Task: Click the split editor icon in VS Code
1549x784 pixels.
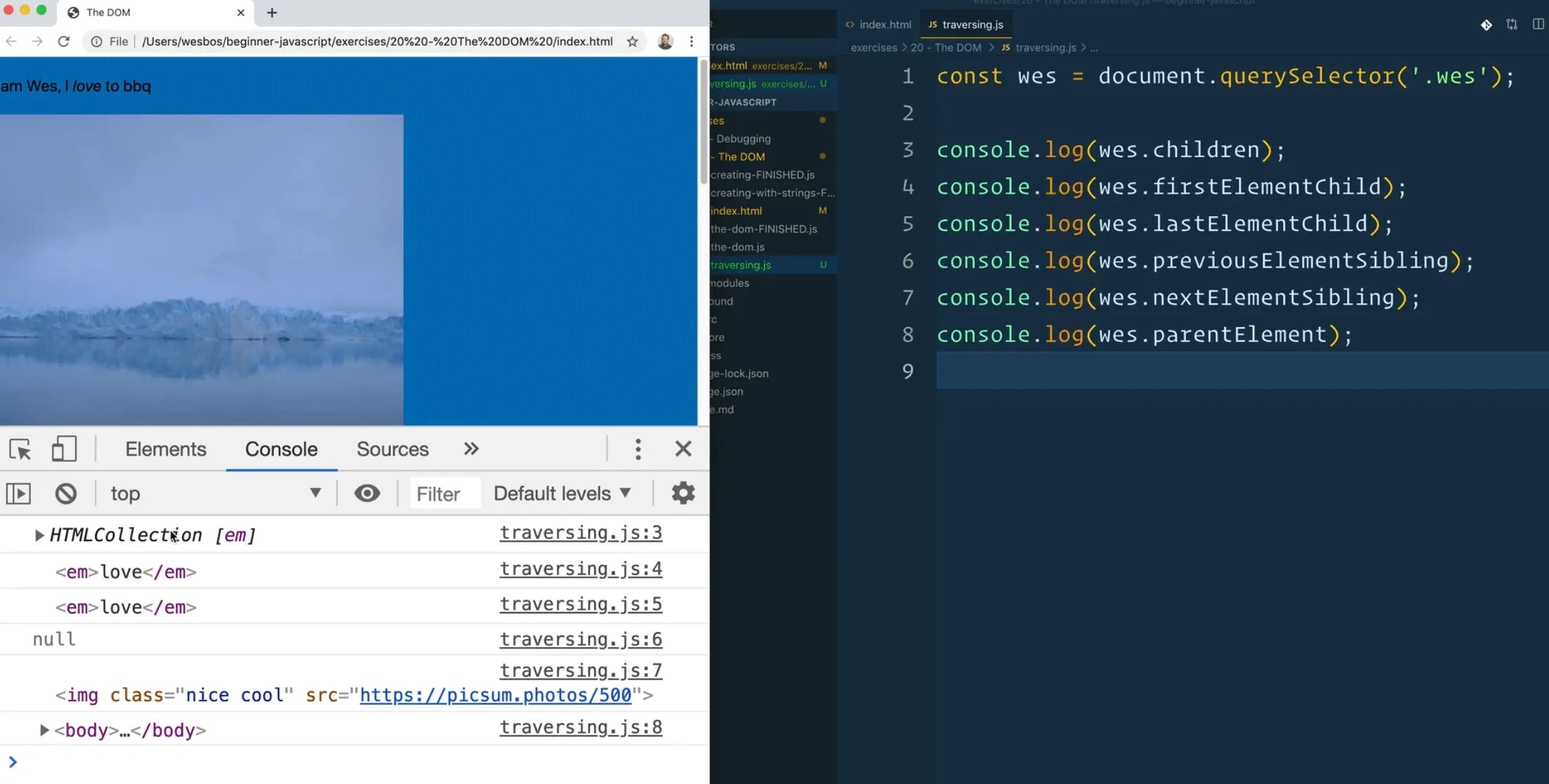Action: pos(1537,25)
